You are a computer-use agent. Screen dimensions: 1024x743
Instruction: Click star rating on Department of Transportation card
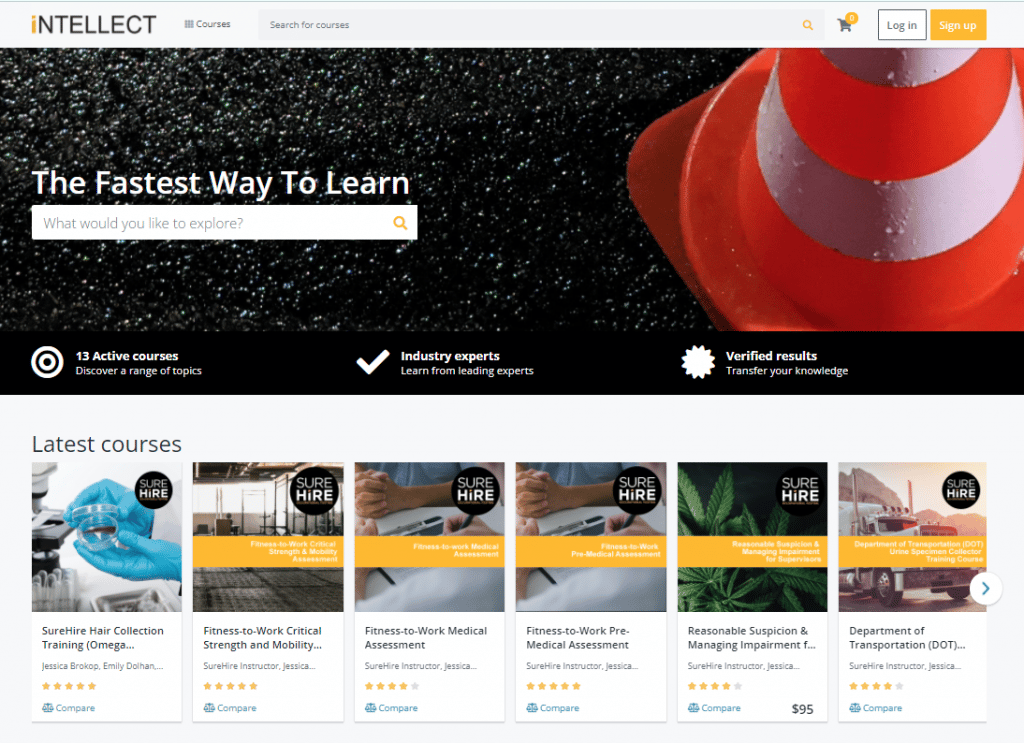click(876, 686)
